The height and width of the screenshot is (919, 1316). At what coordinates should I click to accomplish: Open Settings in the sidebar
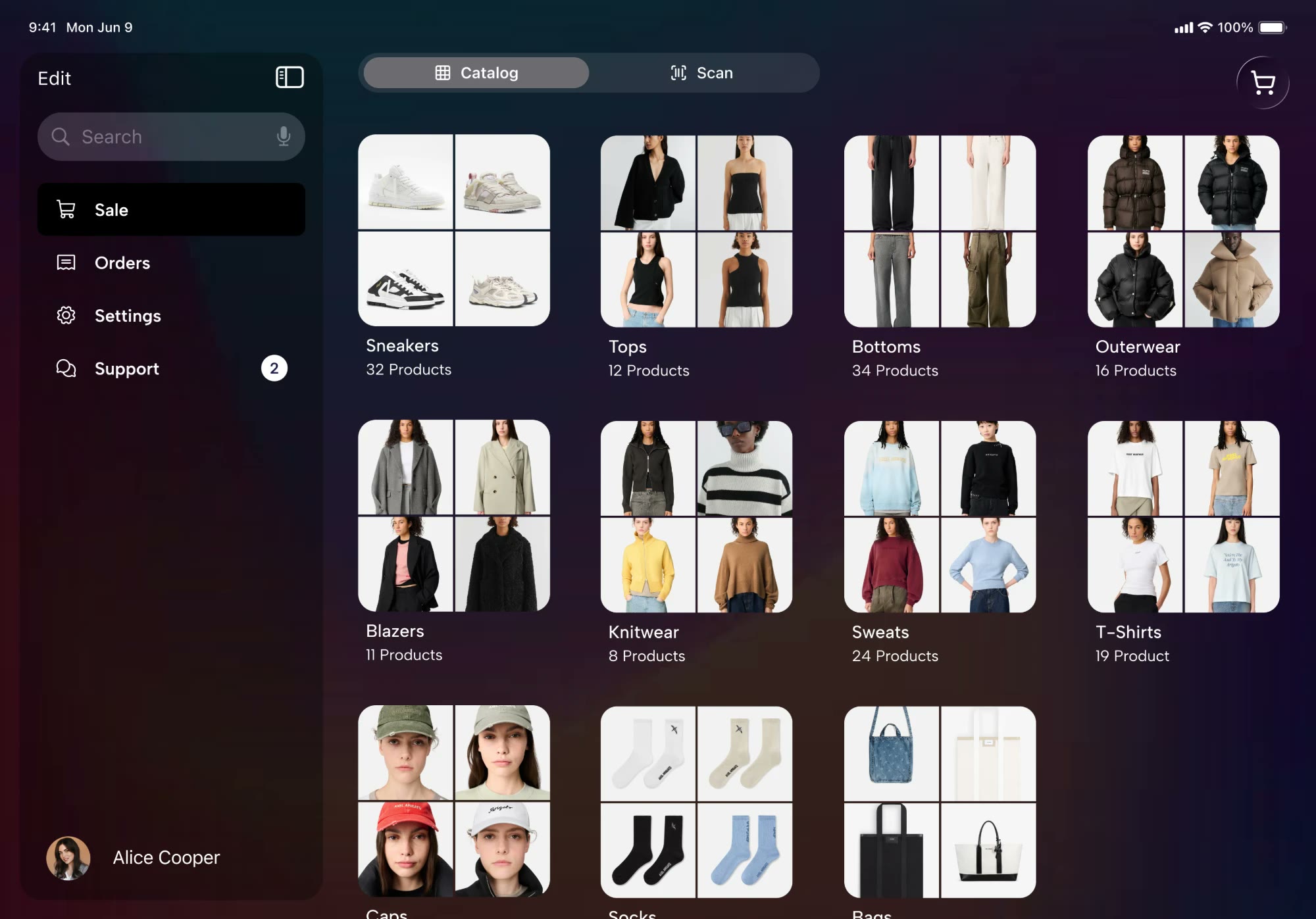click(x=171, y=315)
